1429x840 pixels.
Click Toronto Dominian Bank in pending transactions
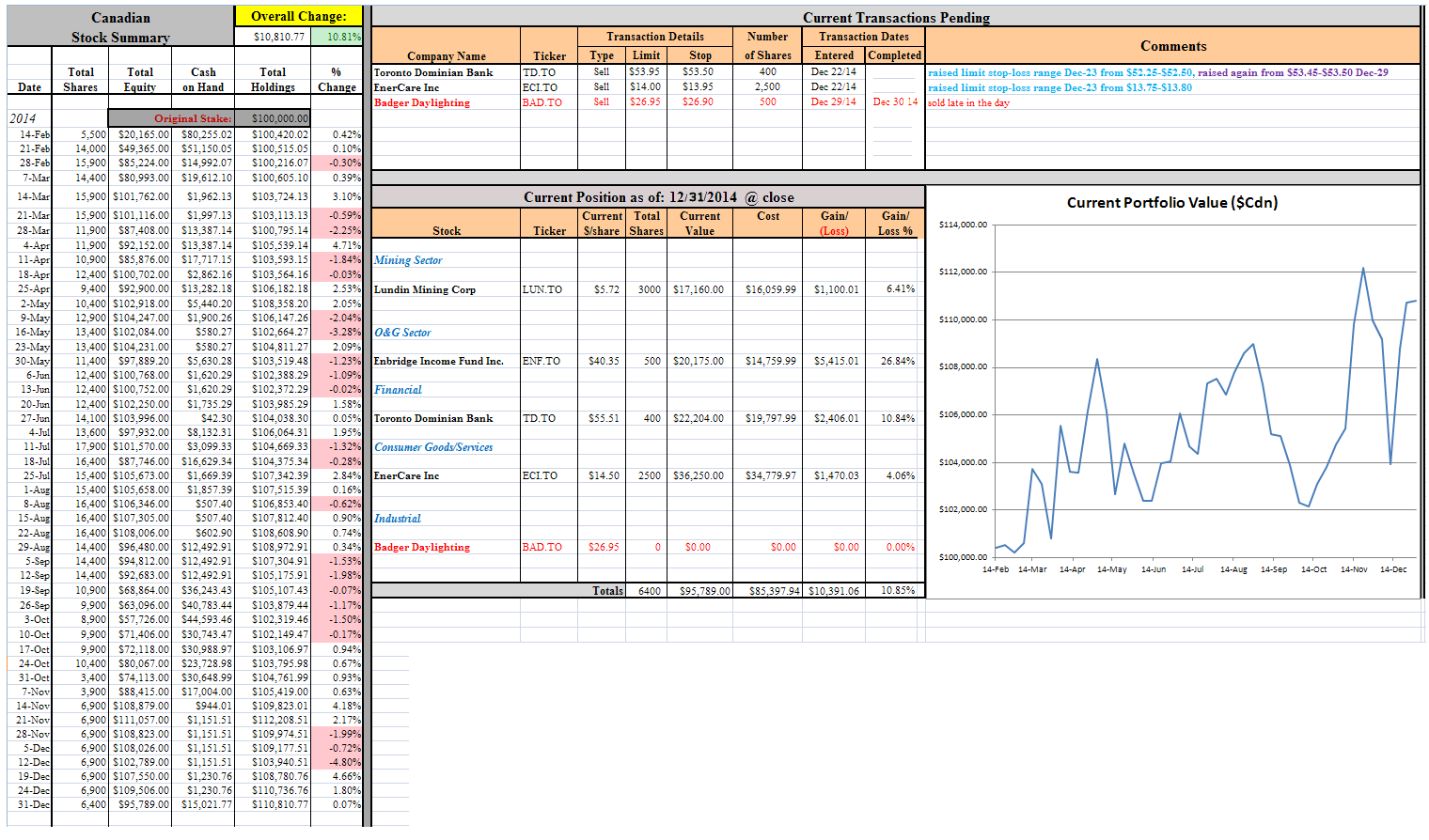(433, 72)
